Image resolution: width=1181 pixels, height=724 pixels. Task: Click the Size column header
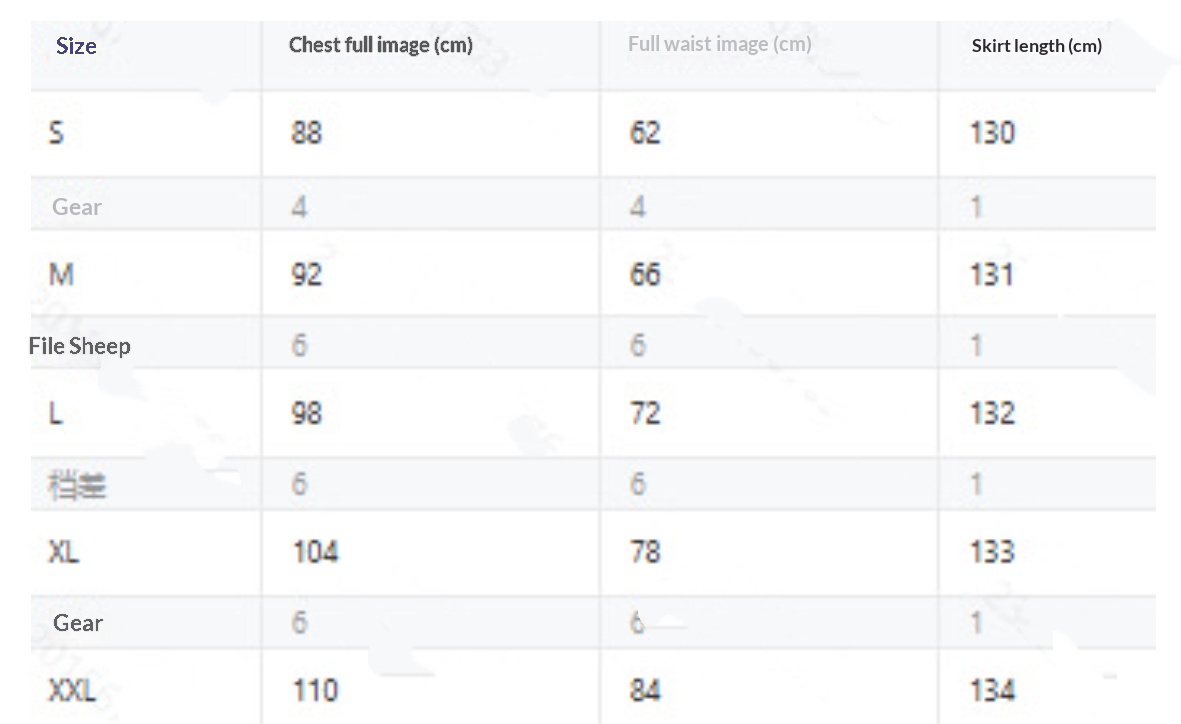pyautogui.click(x=76, y=46)
